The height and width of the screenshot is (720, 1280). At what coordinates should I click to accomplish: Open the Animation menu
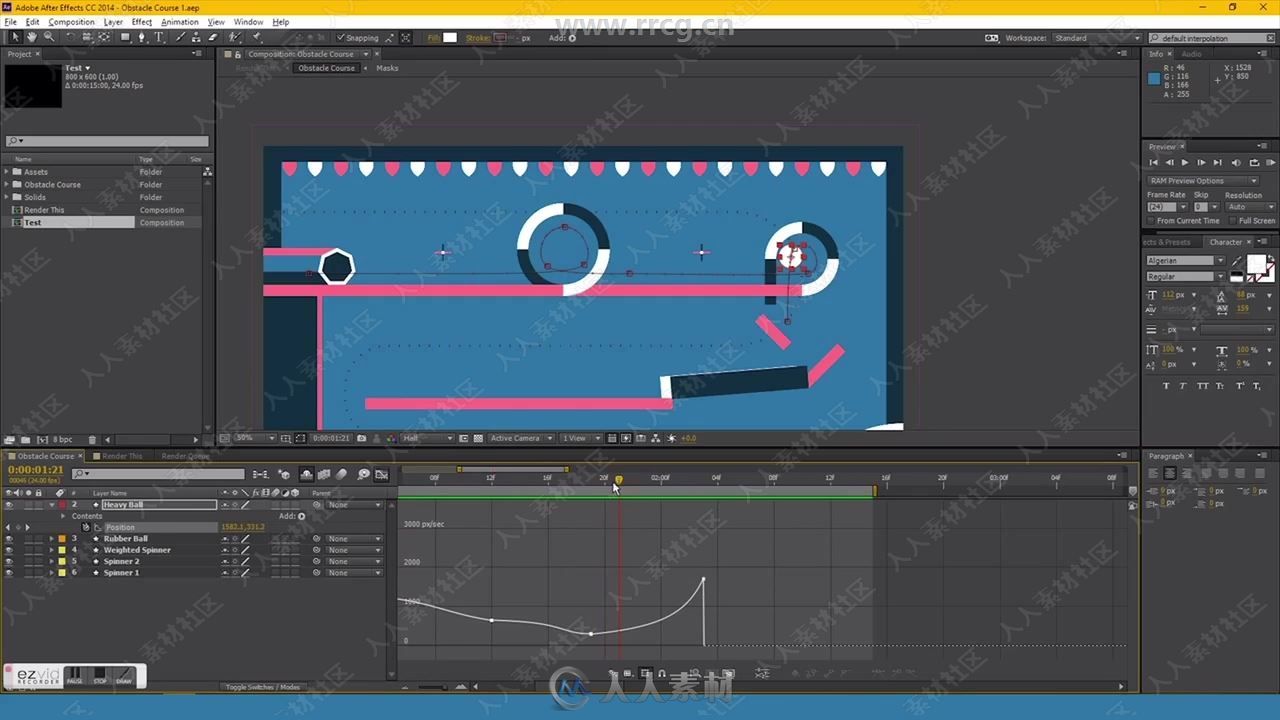(x=180, y=21)
